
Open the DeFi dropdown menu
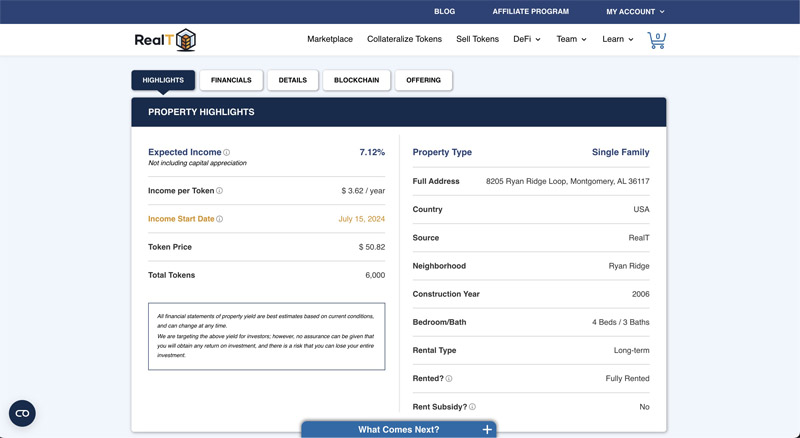pos(527,39)
